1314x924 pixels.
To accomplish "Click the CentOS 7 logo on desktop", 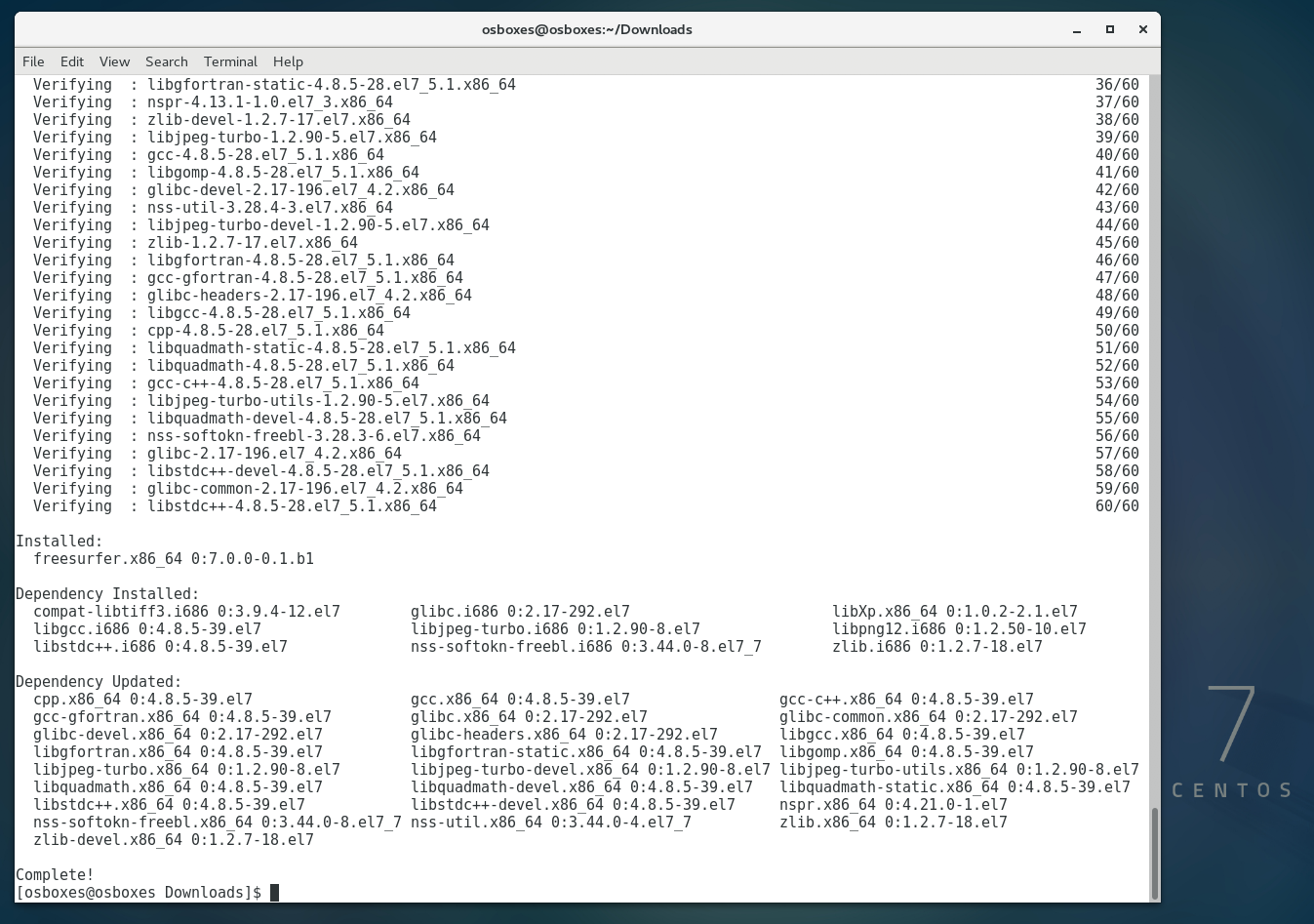I will tap(1232, 742).
